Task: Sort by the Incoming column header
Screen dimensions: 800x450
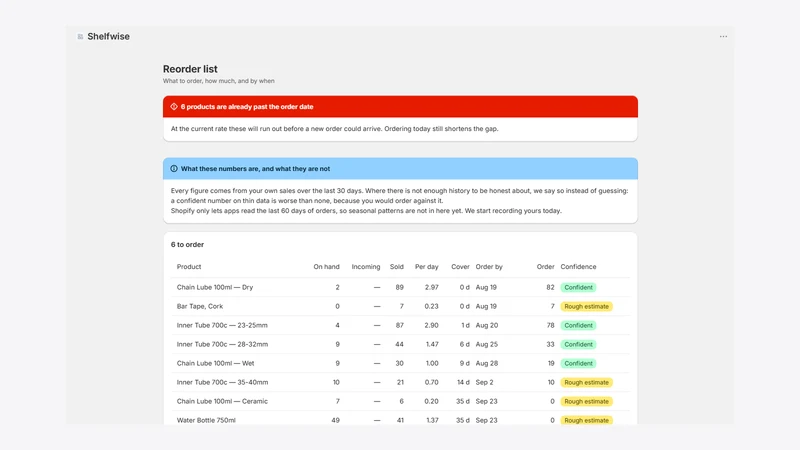Action: coord(365,267)
